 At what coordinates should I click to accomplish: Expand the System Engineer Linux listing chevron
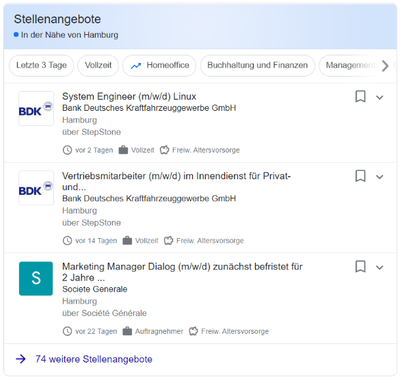379,97
